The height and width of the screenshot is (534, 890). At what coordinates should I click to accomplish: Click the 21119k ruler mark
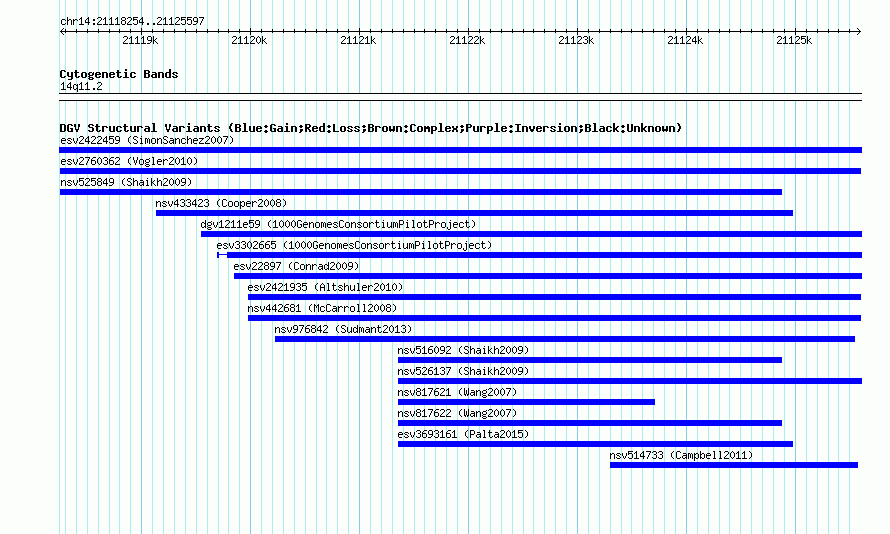(x=140, y=40)
